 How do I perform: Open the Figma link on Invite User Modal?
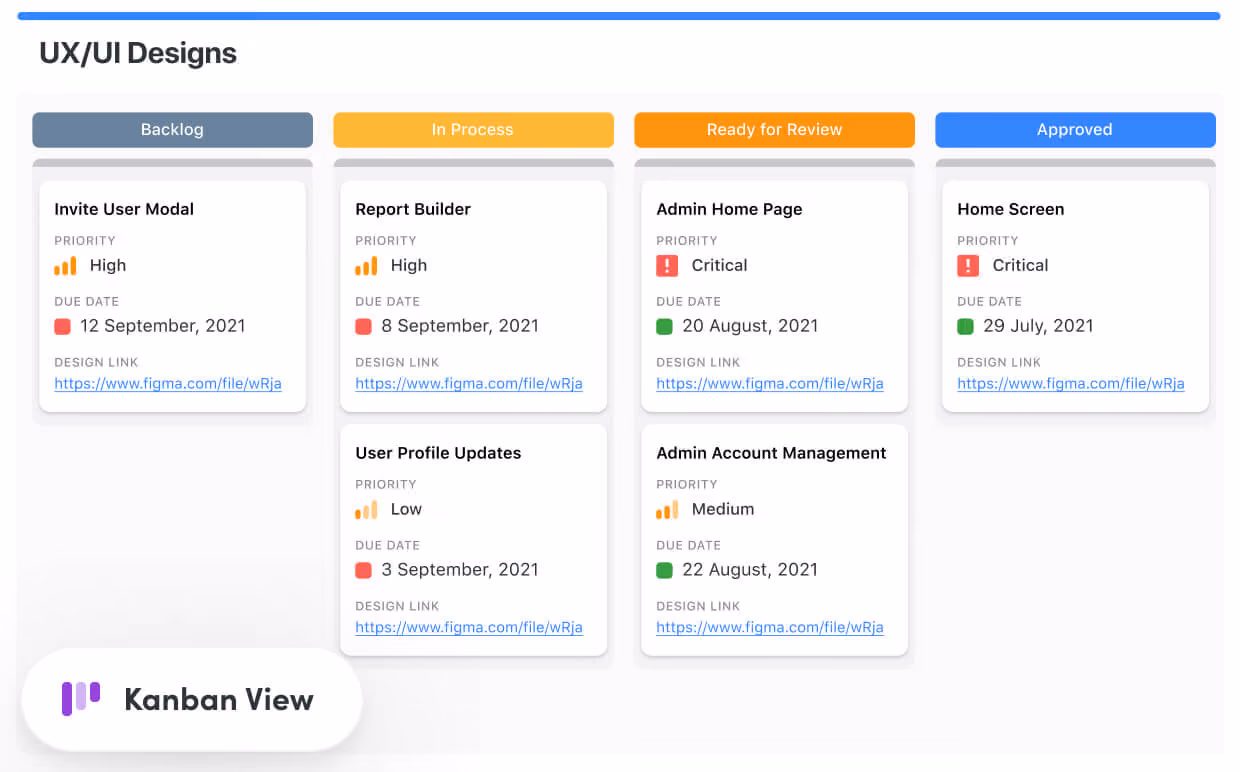tap(168, 384)
